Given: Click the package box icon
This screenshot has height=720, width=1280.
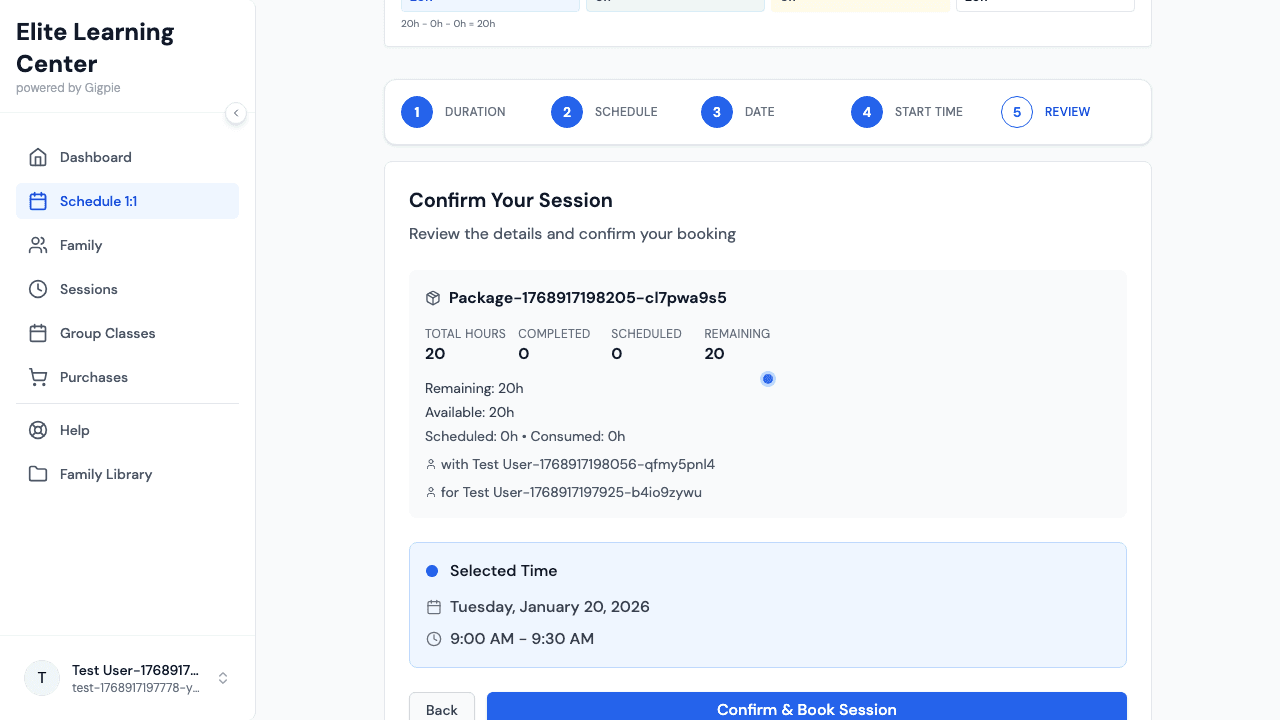Looking at the screenshot, I should (x=433, y=298).
